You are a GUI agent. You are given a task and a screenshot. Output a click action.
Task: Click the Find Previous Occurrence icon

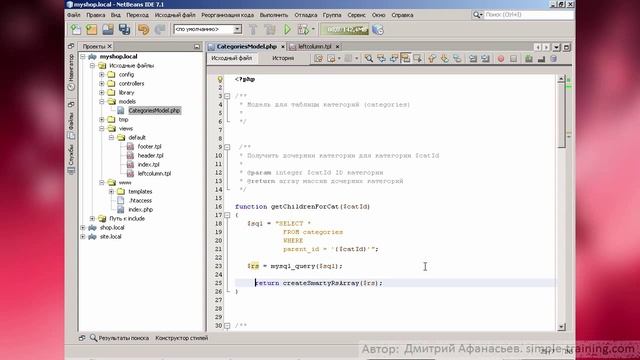click(x=381, y=59)
